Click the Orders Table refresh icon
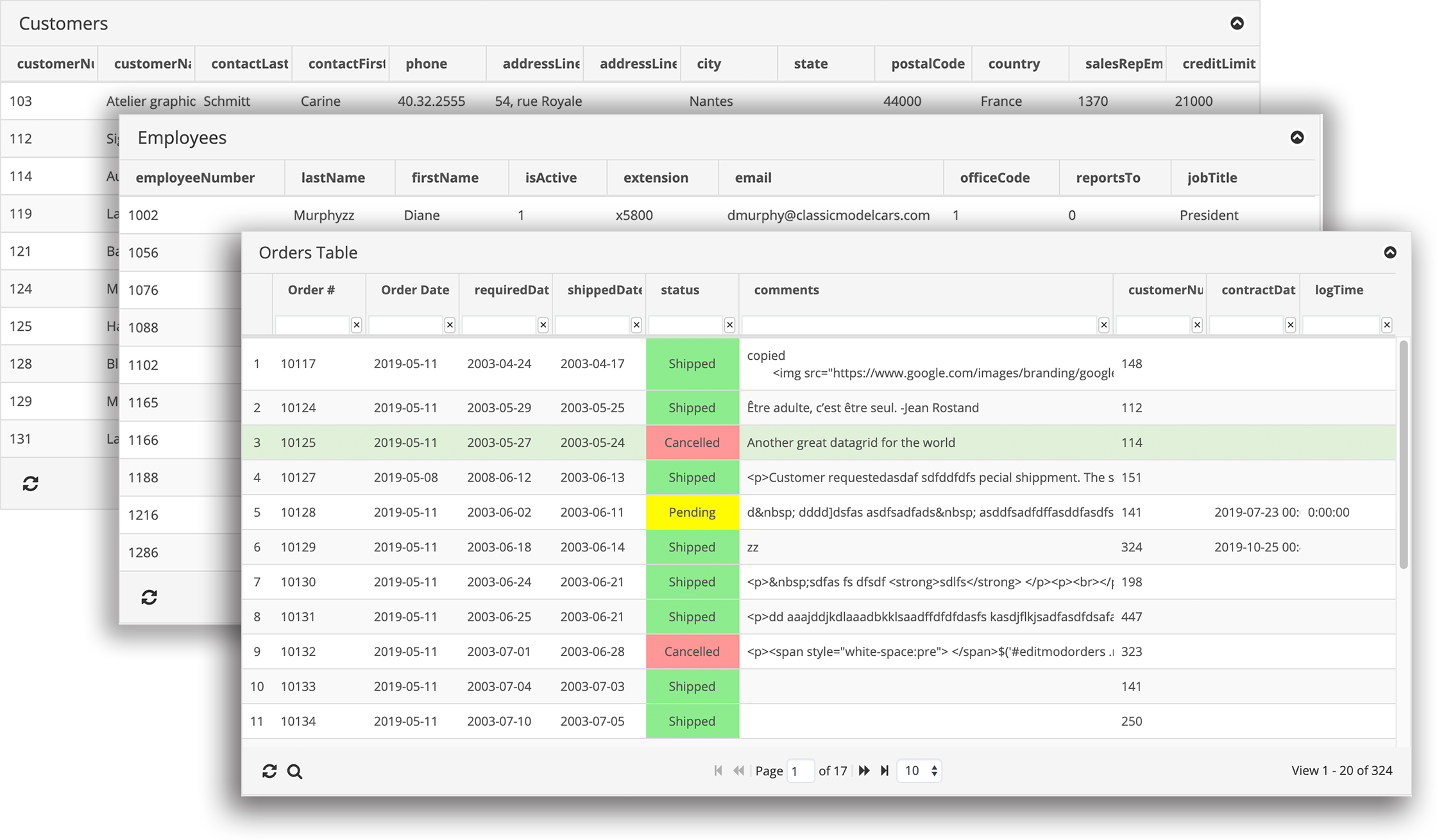This screenshot has width=1437, height=840. pos(269,771)
